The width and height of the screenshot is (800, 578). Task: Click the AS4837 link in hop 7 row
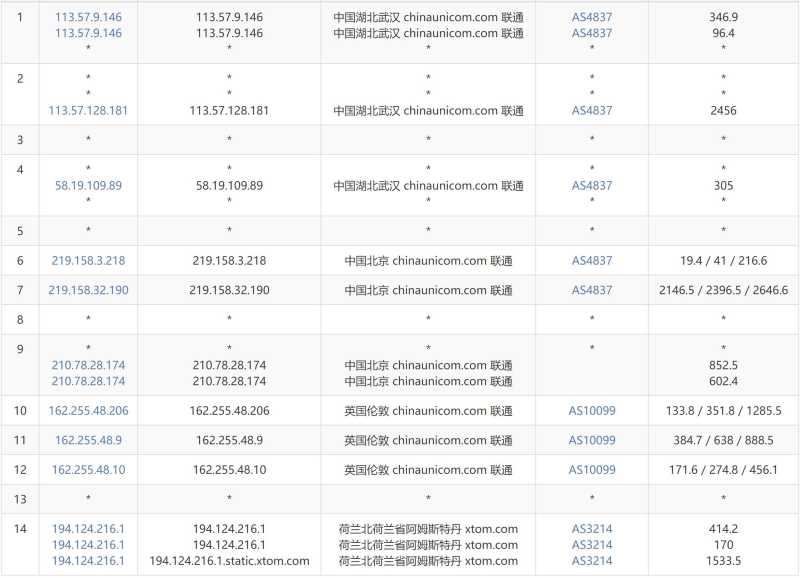click(x=592, y=290)
